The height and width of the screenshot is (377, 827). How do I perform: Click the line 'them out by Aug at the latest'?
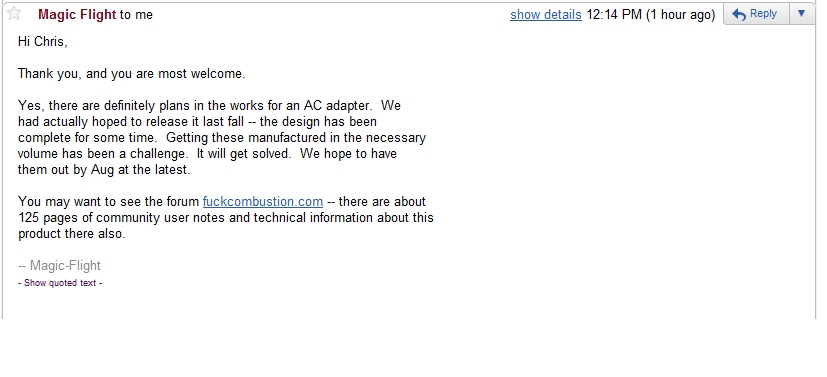103,170
